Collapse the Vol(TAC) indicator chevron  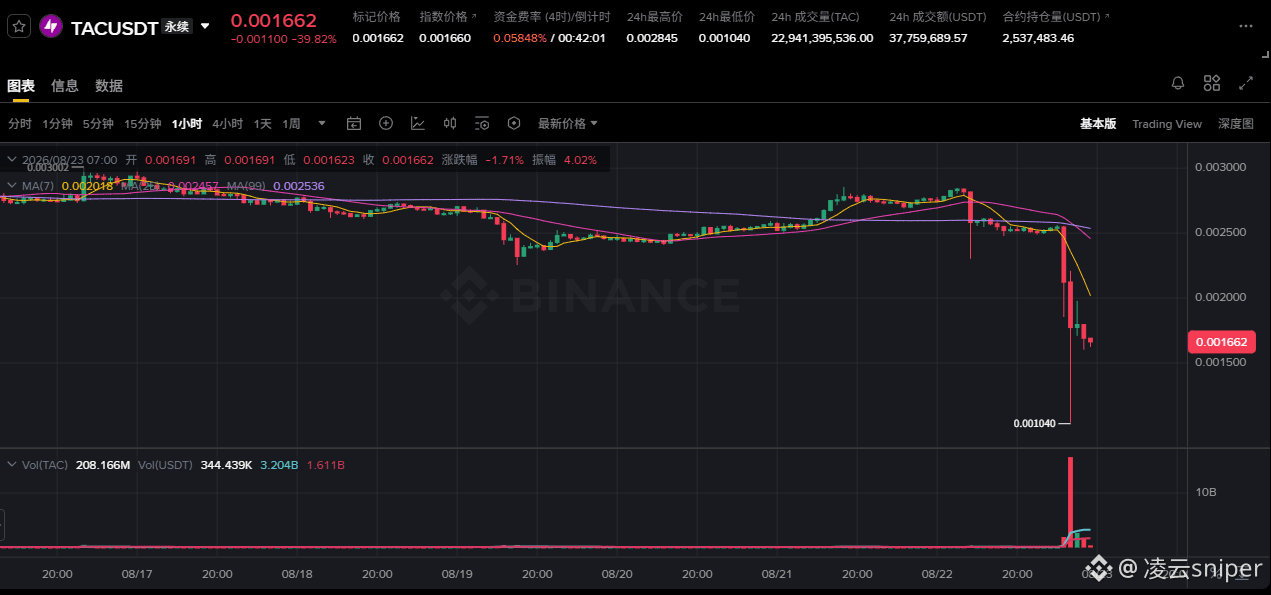coord(10,465)
